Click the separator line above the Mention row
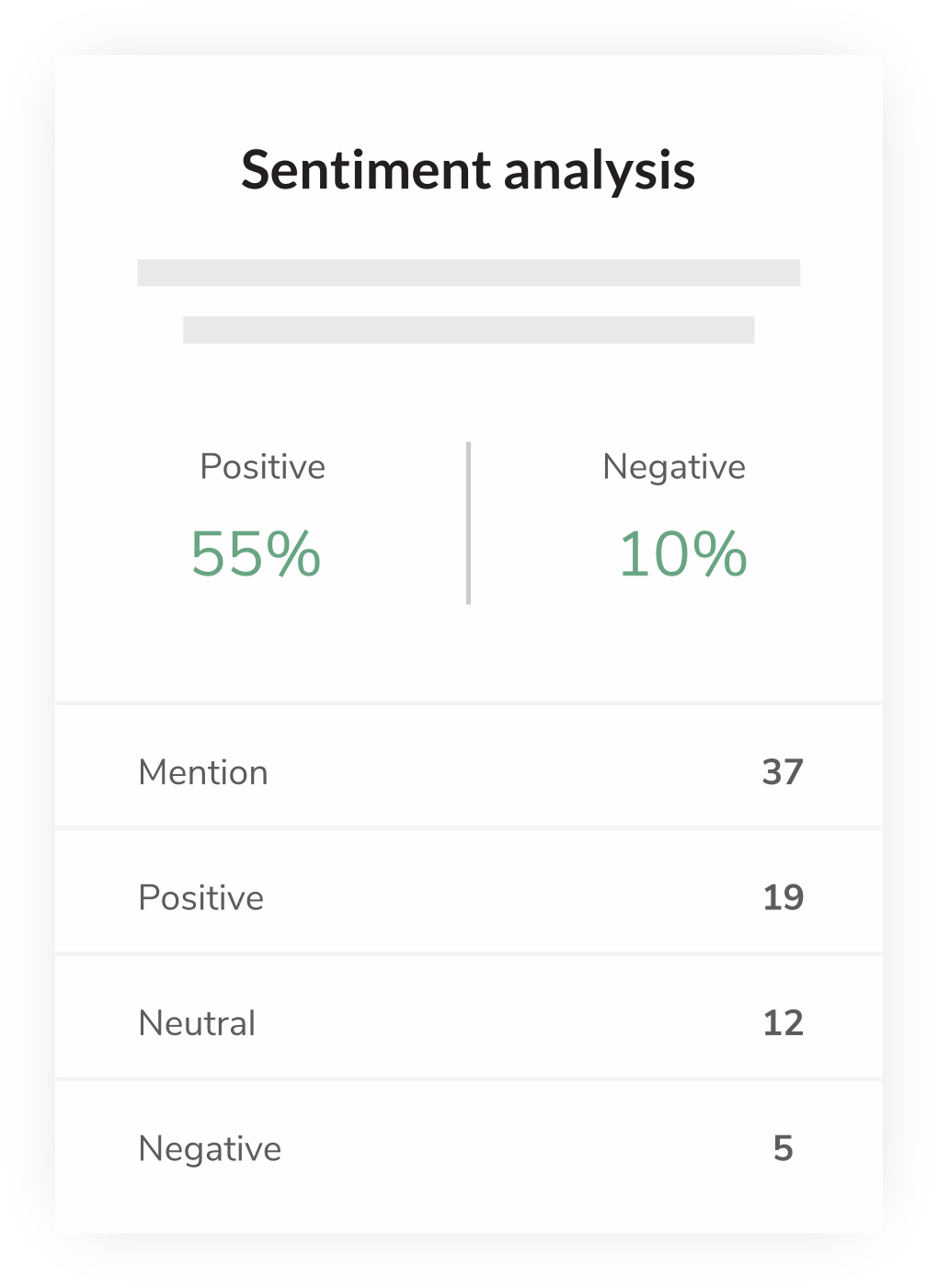The height and width of the screenshot is (1288, 938). click(468, 703)
